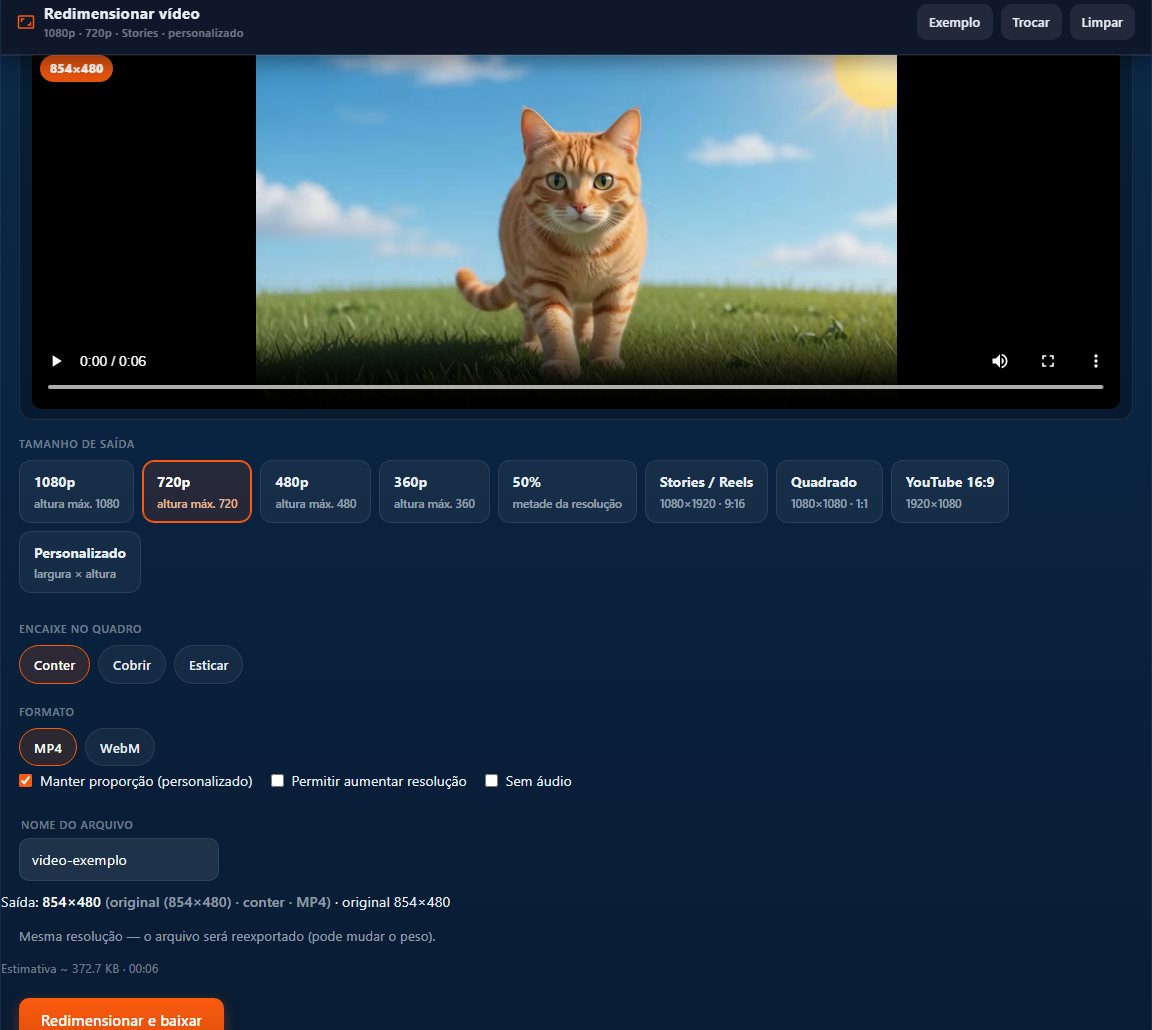Screen dimensions: 1152x1030
Task: Set fit mode to Esticar
Action: 209,665
